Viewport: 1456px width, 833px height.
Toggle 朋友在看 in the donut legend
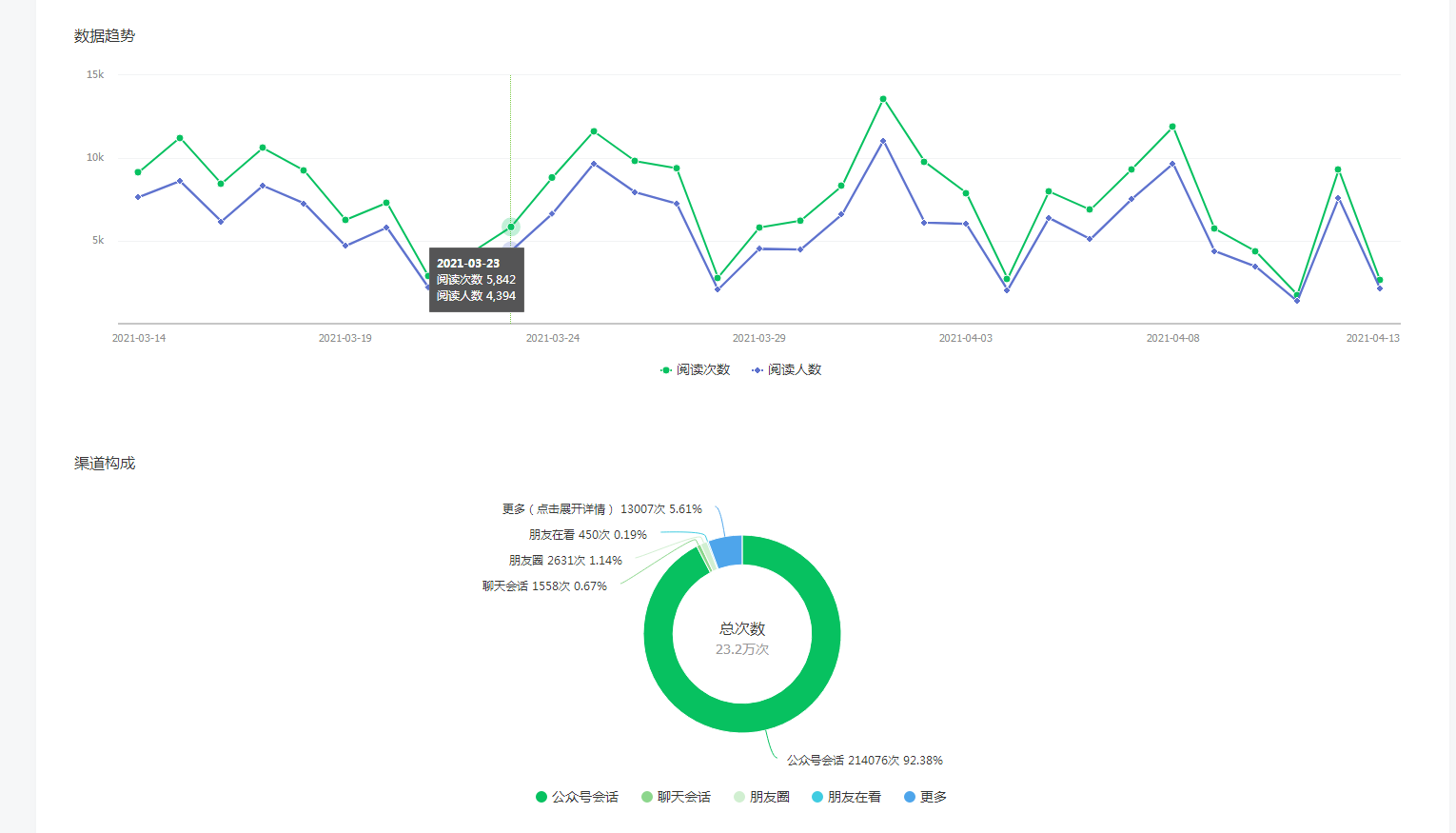(x=846, y=797)
